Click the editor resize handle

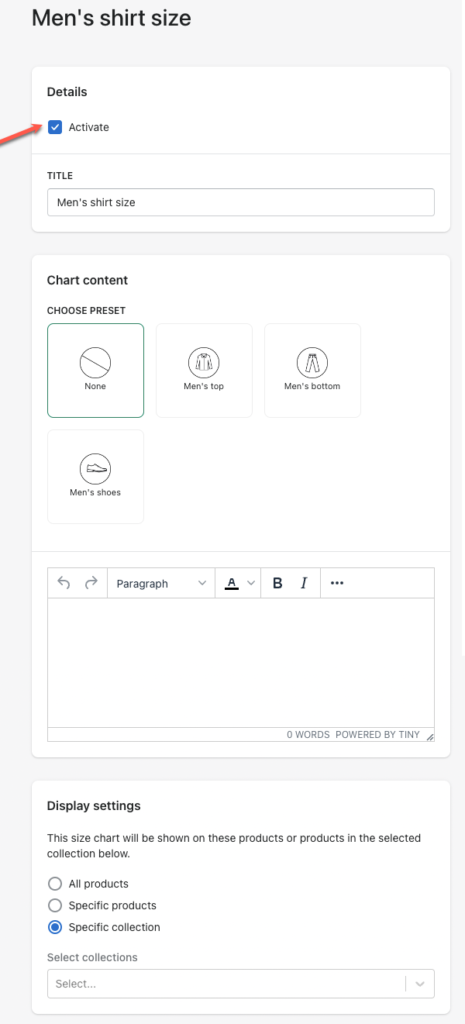(x=430, y=737)
